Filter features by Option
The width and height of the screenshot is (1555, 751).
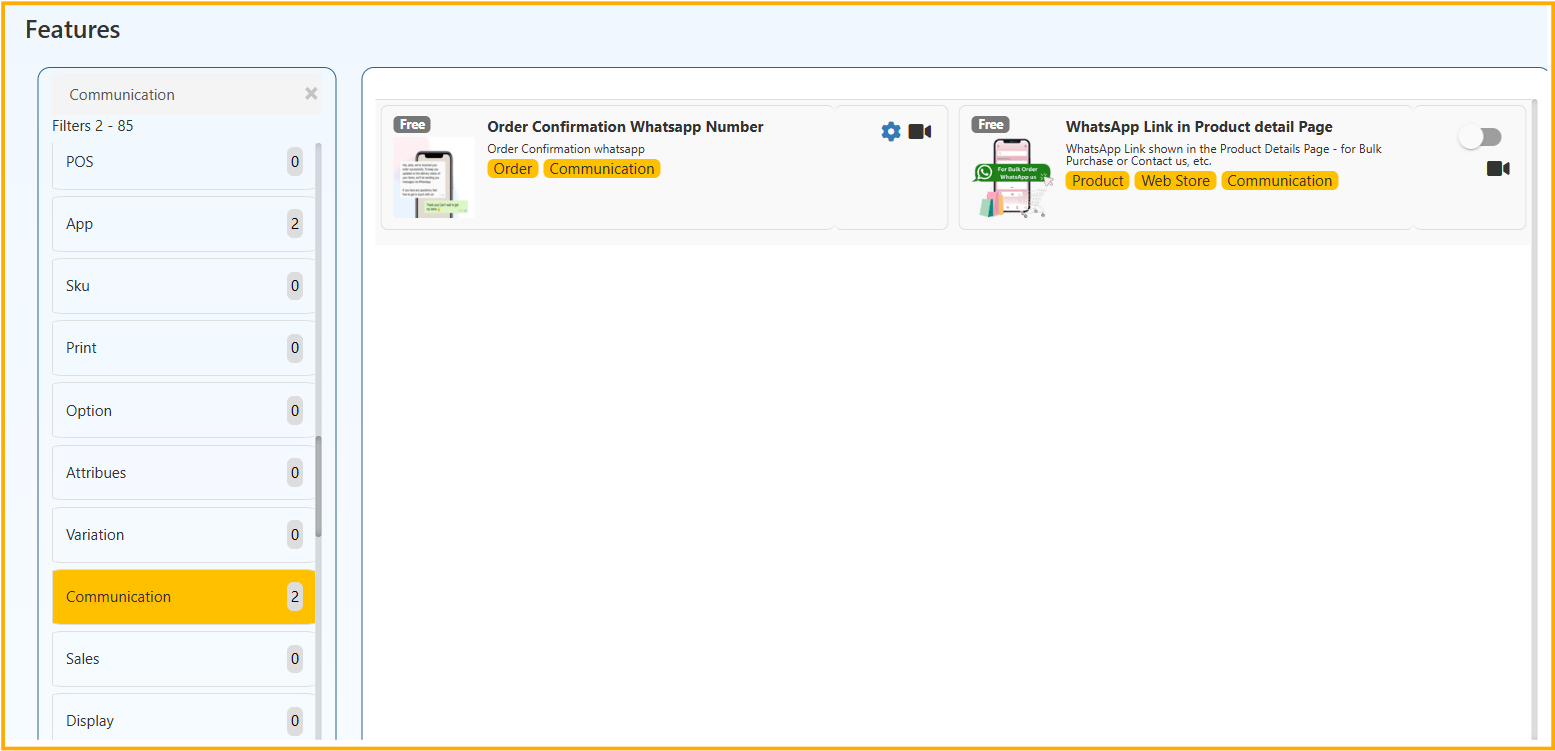183,411
